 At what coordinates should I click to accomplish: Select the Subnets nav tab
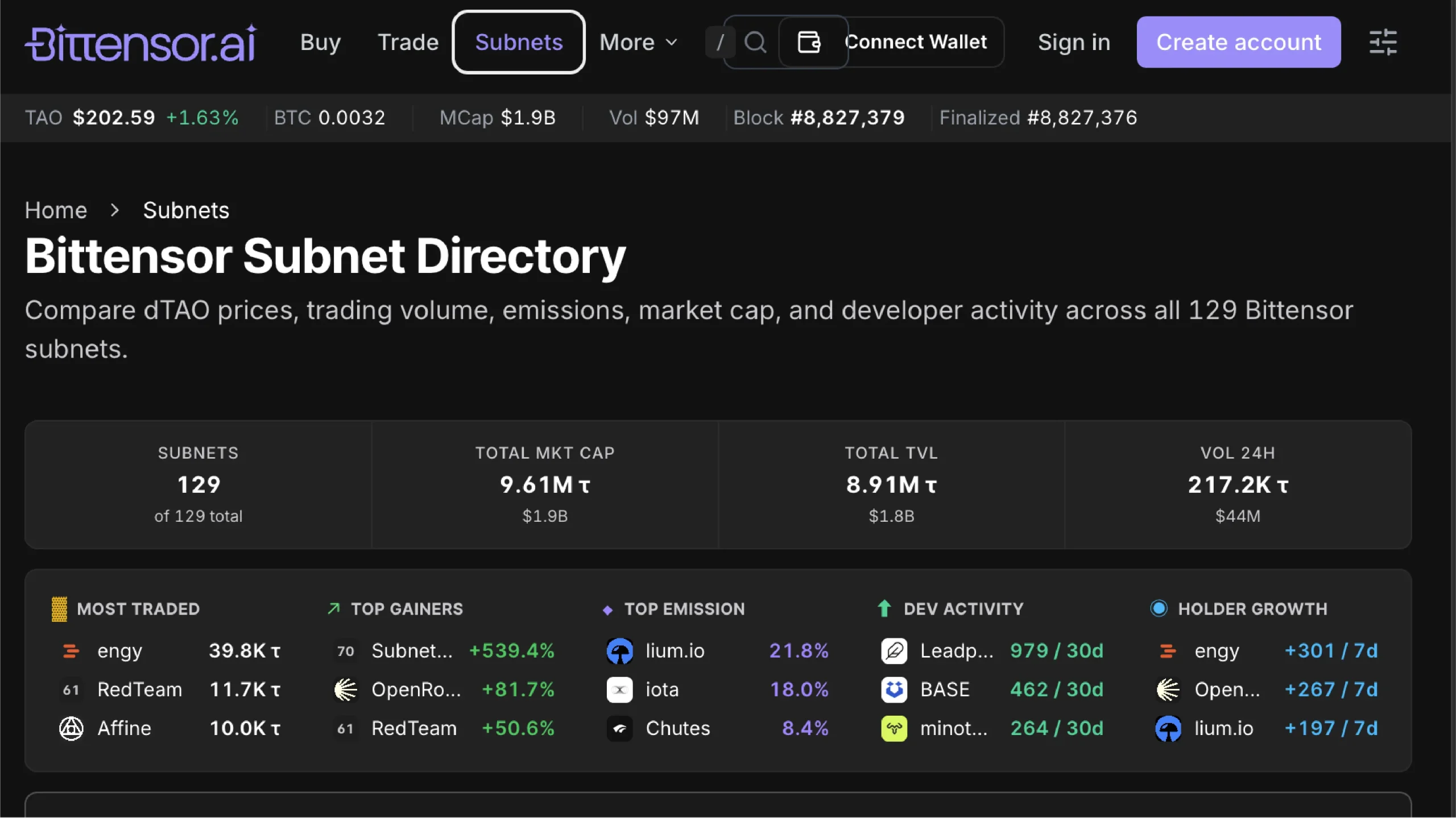519,42
